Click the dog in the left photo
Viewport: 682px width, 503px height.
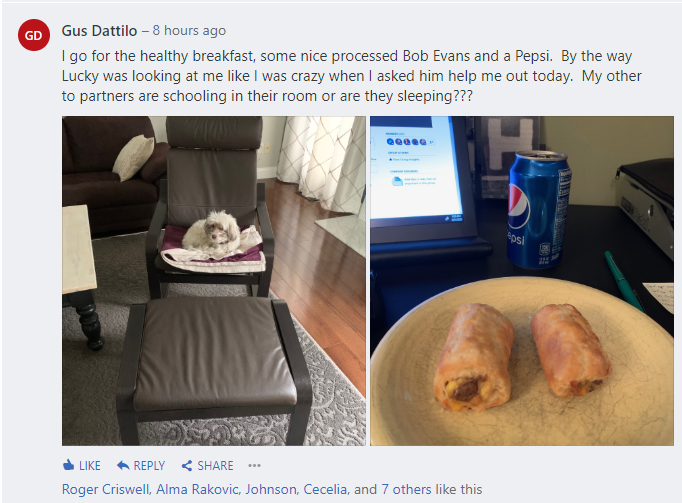click(212, 229)
